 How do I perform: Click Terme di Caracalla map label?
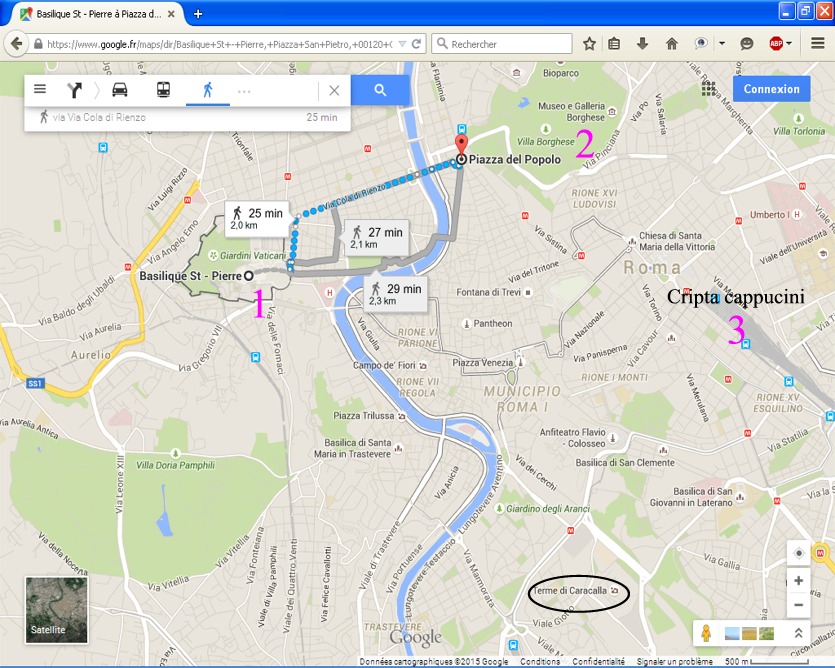tap(569, 591)
